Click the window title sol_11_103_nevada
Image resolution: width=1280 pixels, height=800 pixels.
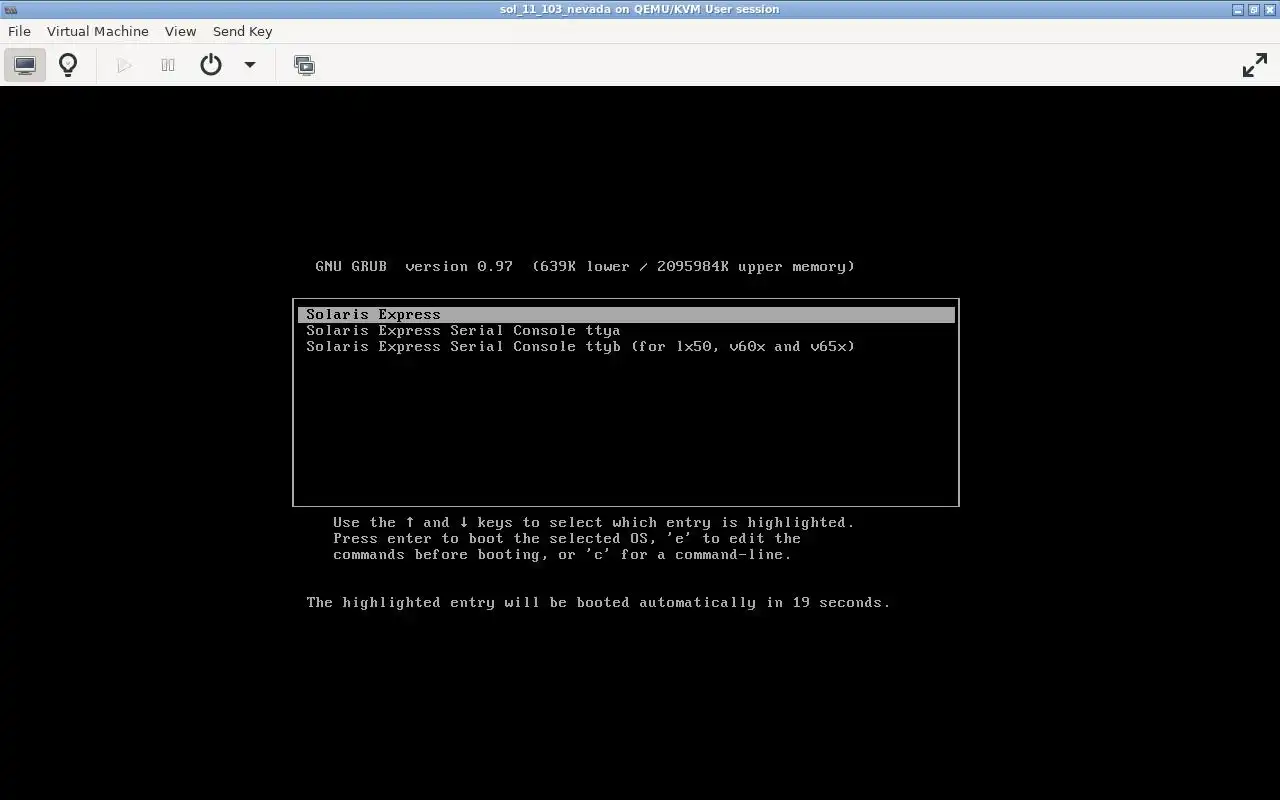[x=639, y=9]
